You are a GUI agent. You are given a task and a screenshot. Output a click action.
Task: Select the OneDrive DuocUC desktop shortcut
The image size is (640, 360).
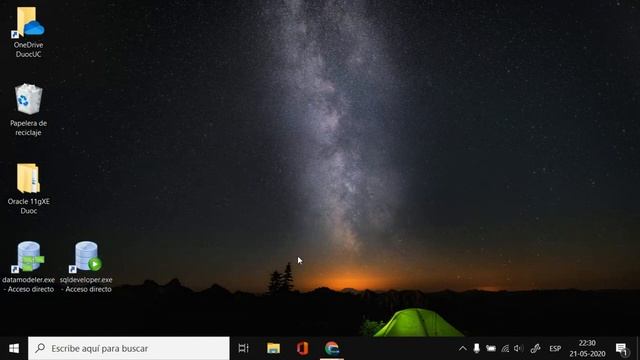pos(29,32)
